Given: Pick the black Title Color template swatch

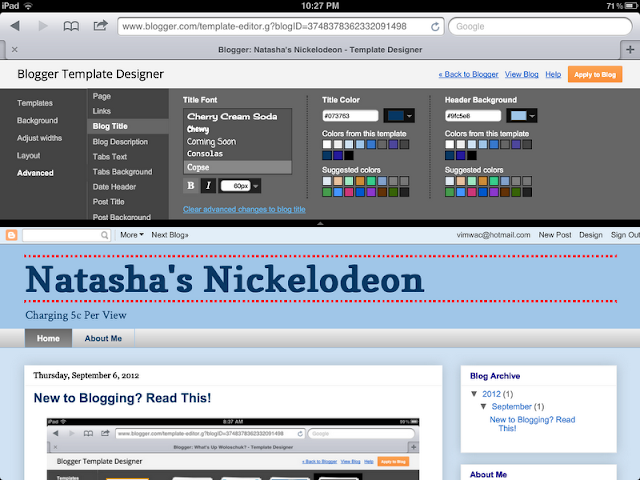Looking at the screenshot, I should [x=349, y=156].
